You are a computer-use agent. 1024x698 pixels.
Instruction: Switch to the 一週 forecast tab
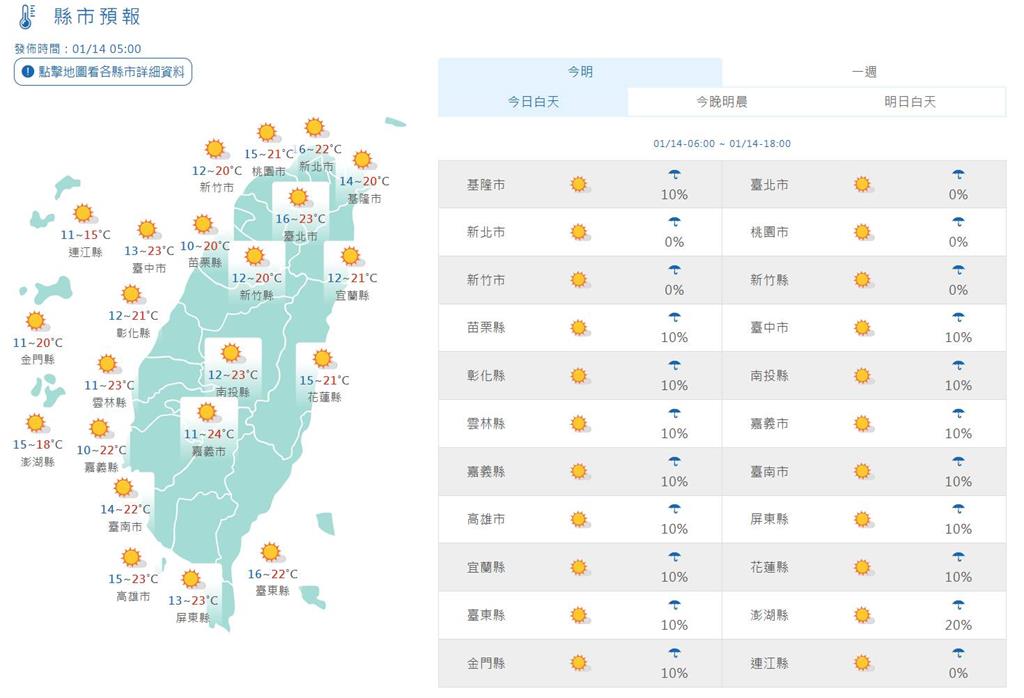[x=864, y=72]
